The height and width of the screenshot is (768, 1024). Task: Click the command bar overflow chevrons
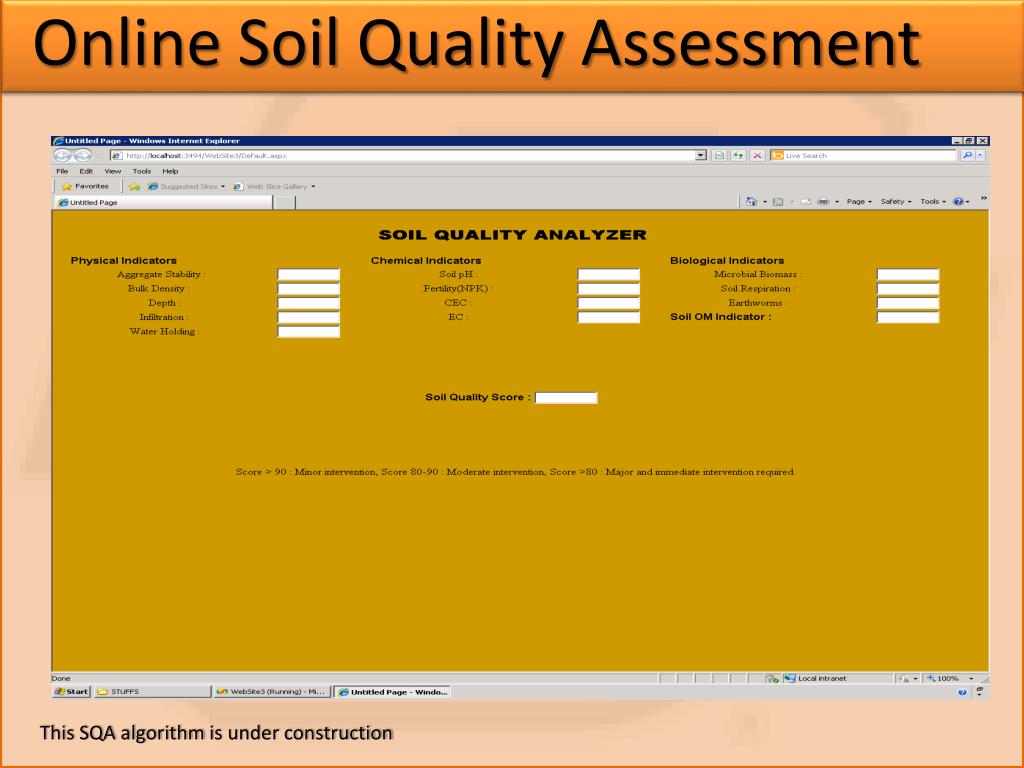tap(984, 199)
